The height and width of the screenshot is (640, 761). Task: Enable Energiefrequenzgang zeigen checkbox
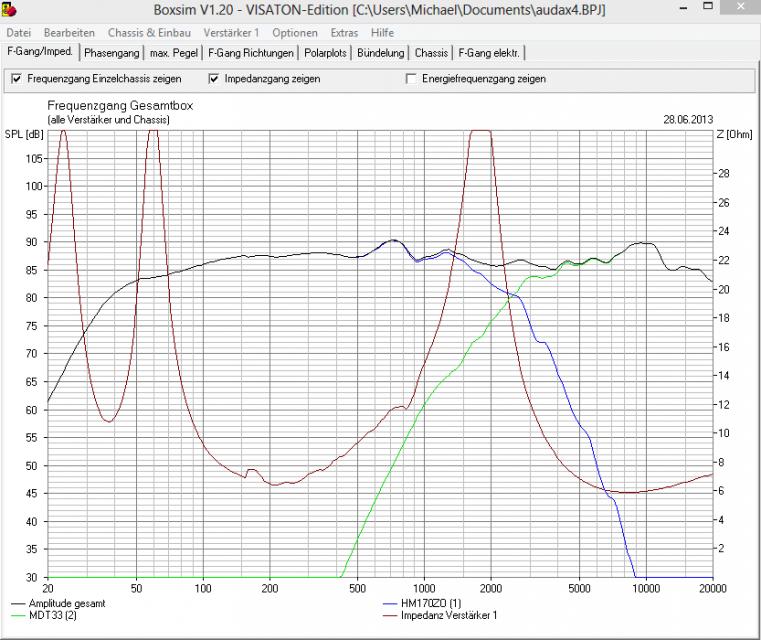[410, 79]
